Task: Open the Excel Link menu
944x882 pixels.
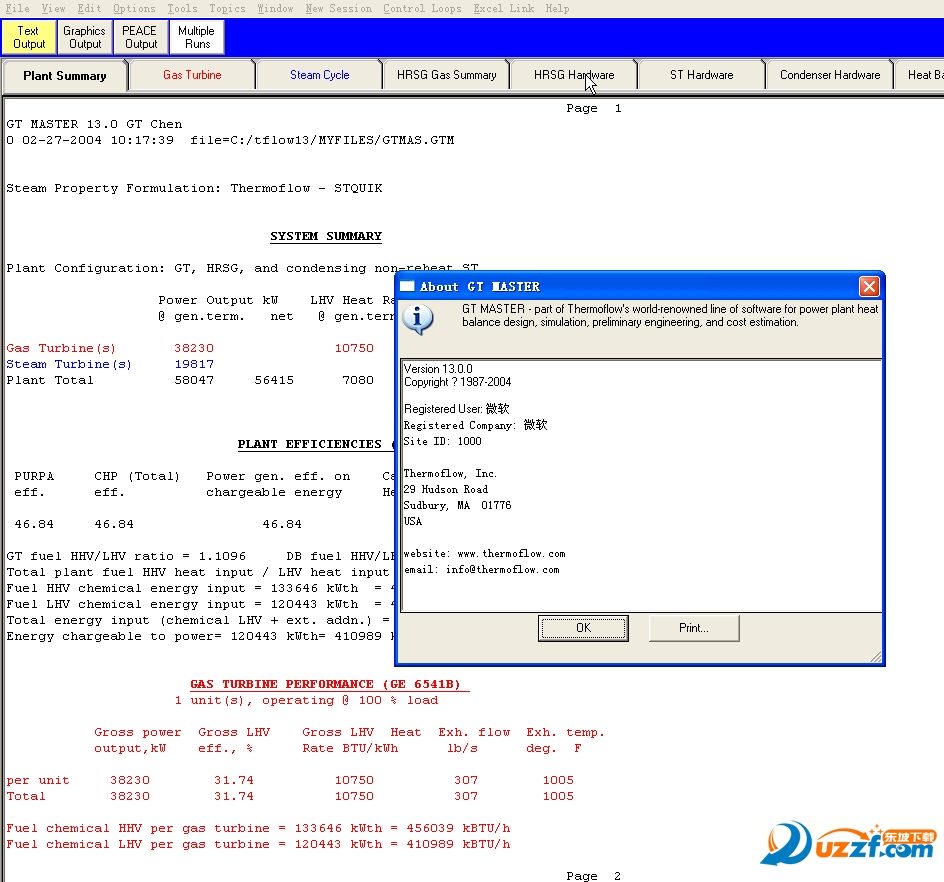Action: click(x=503, y=8)
